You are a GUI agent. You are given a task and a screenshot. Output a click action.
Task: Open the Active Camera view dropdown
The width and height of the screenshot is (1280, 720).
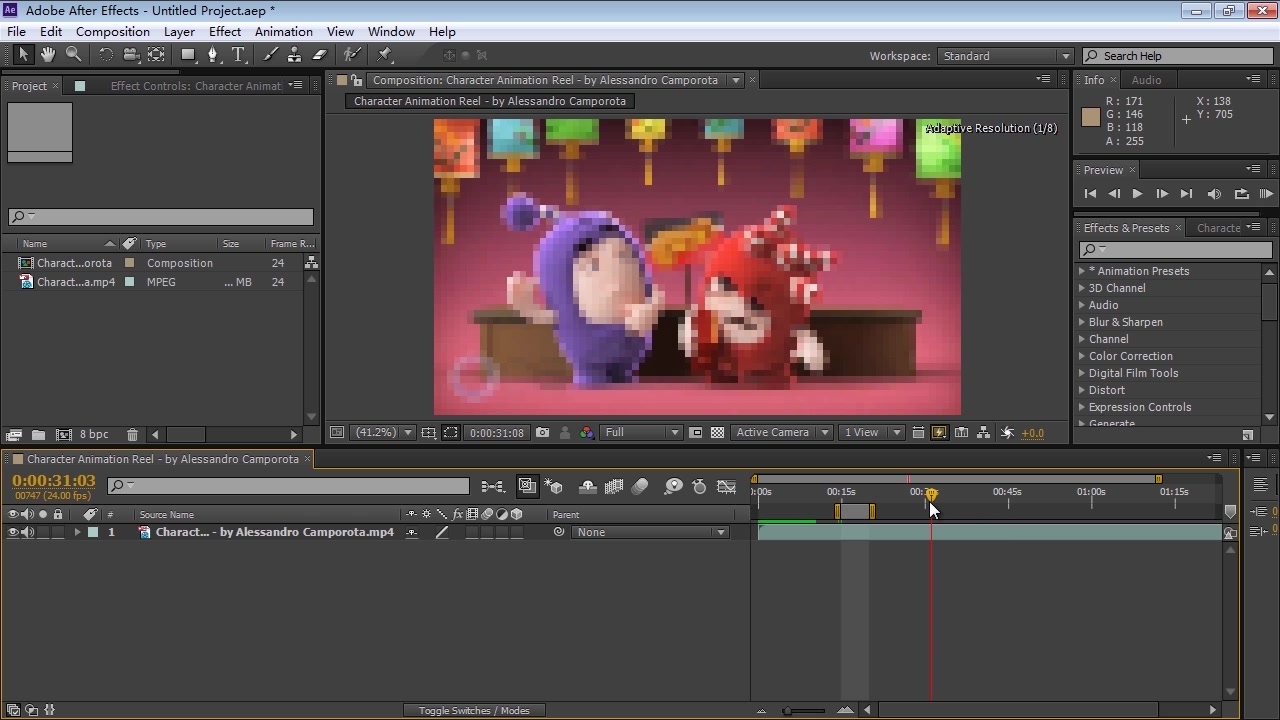pyautogui.click(x=781, y=433)
